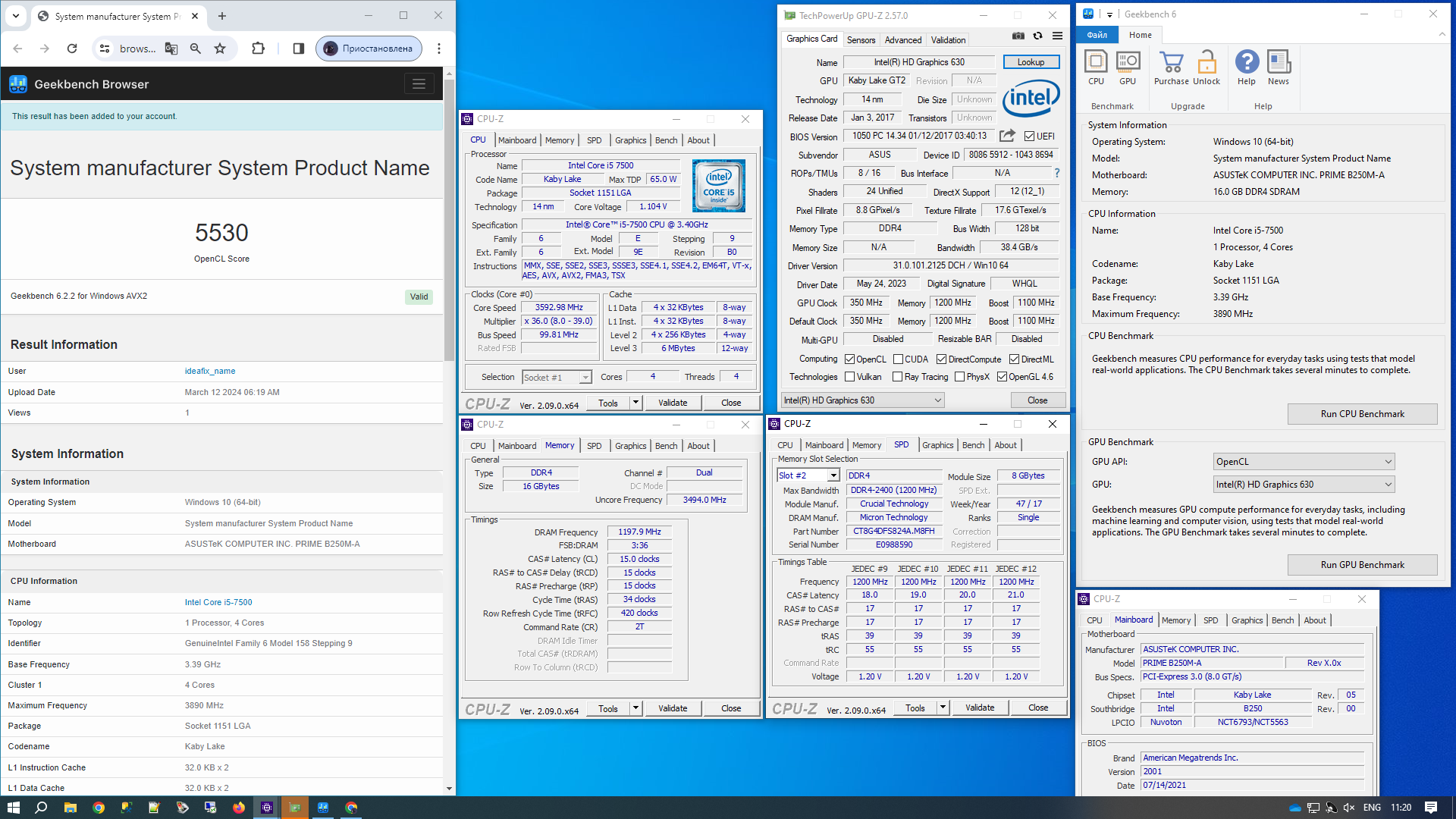Expand Tools arrow in CPU-Z SPD window
The image size is (1456, 819).
coord(943,708)
